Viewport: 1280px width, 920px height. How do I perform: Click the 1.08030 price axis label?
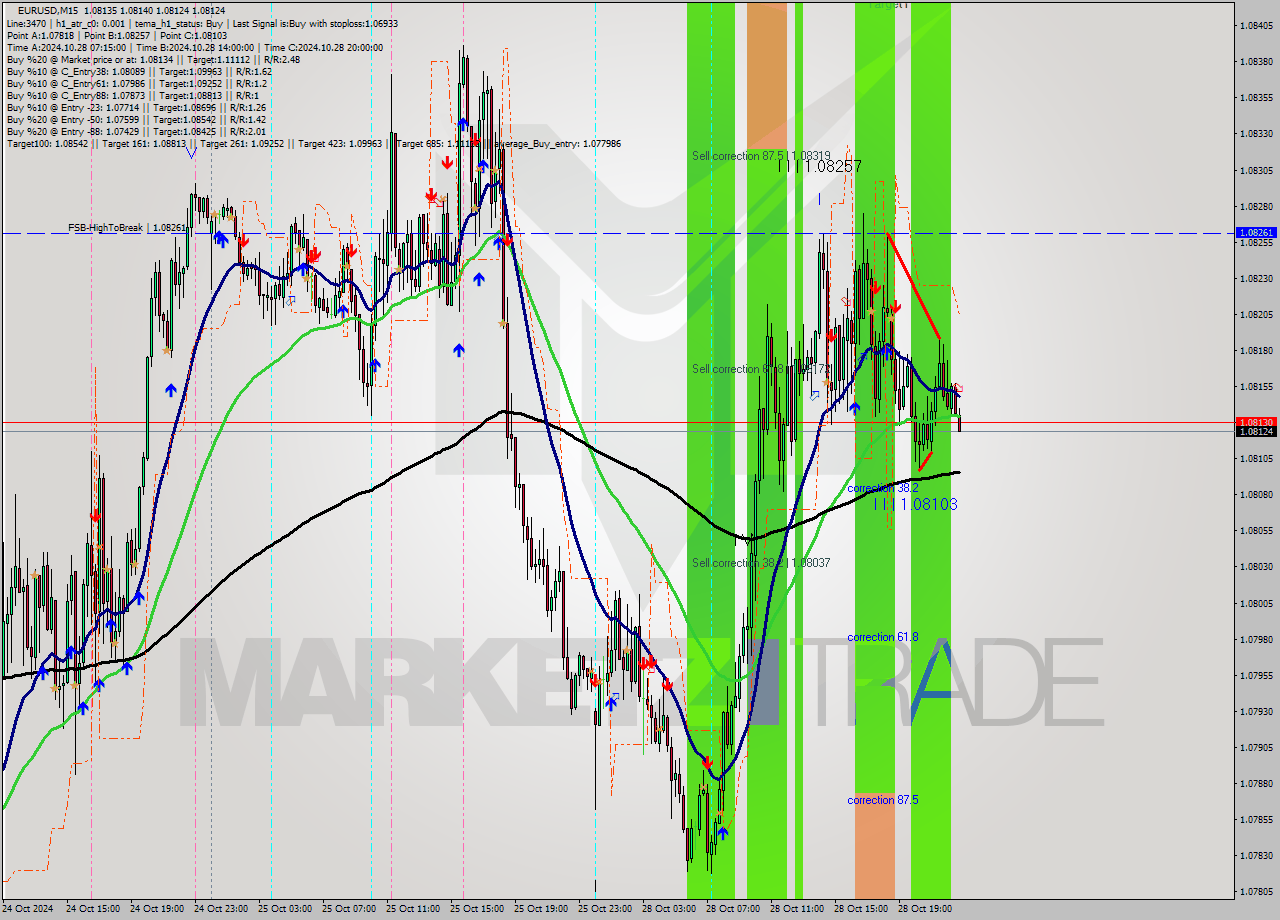coord(1257,567)
